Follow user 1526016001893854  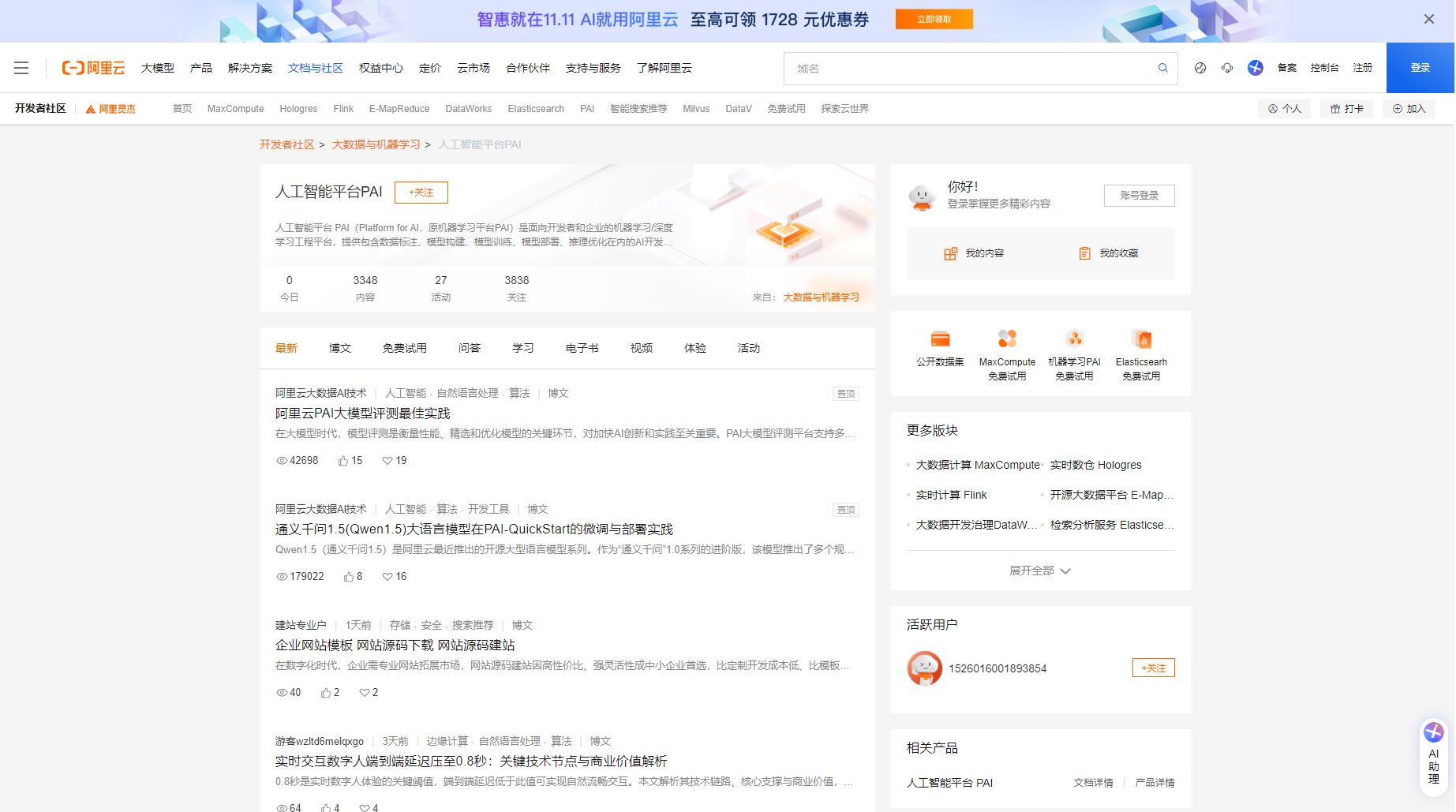1153,668
